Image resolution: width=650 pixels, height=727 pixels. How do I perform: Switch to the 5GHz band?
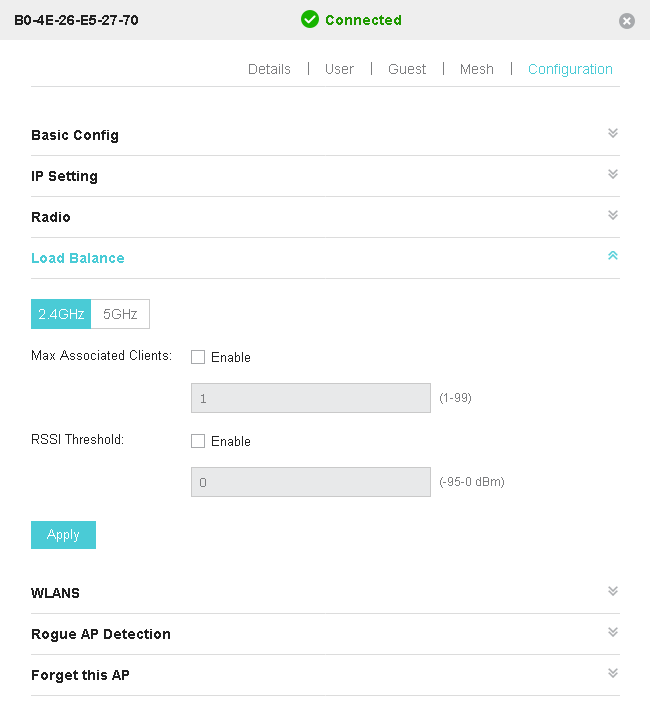coord(120,314)
